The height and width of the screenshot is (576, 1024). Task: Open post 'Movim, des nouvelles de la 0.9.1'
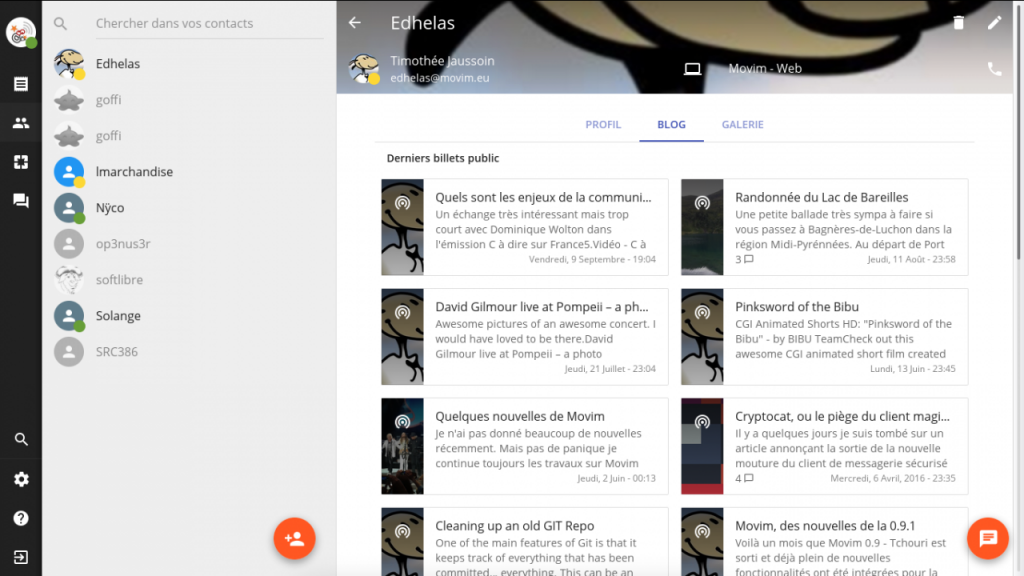tap(824, 542)
